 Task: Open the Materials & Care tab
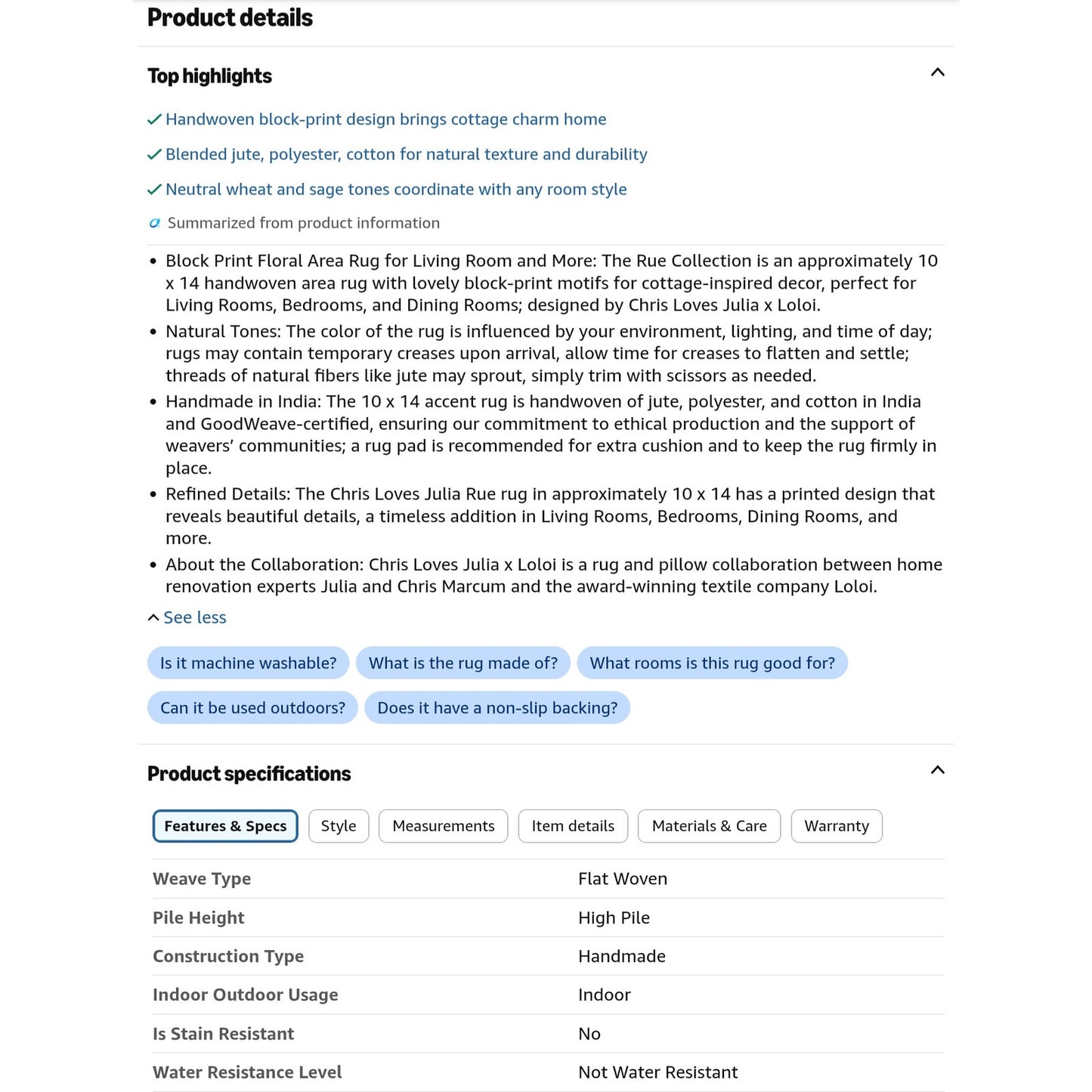(x=709, y=826)
